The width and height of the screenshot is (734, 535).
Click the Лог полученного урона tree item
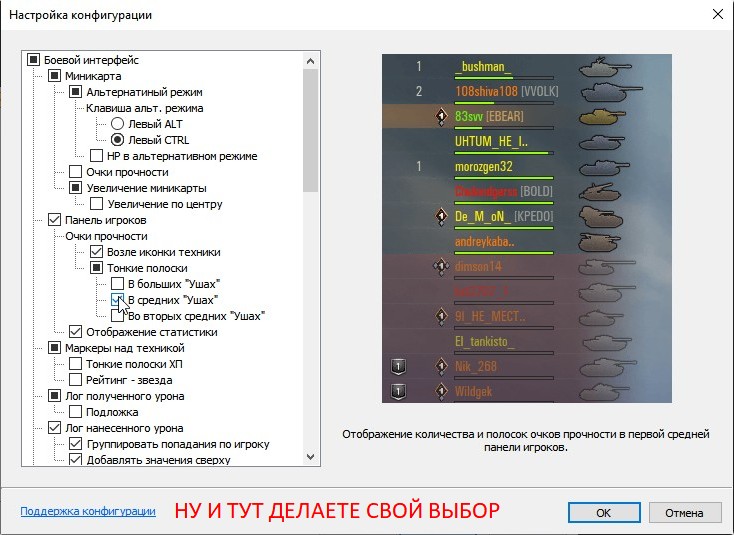[x=123, y=396]
